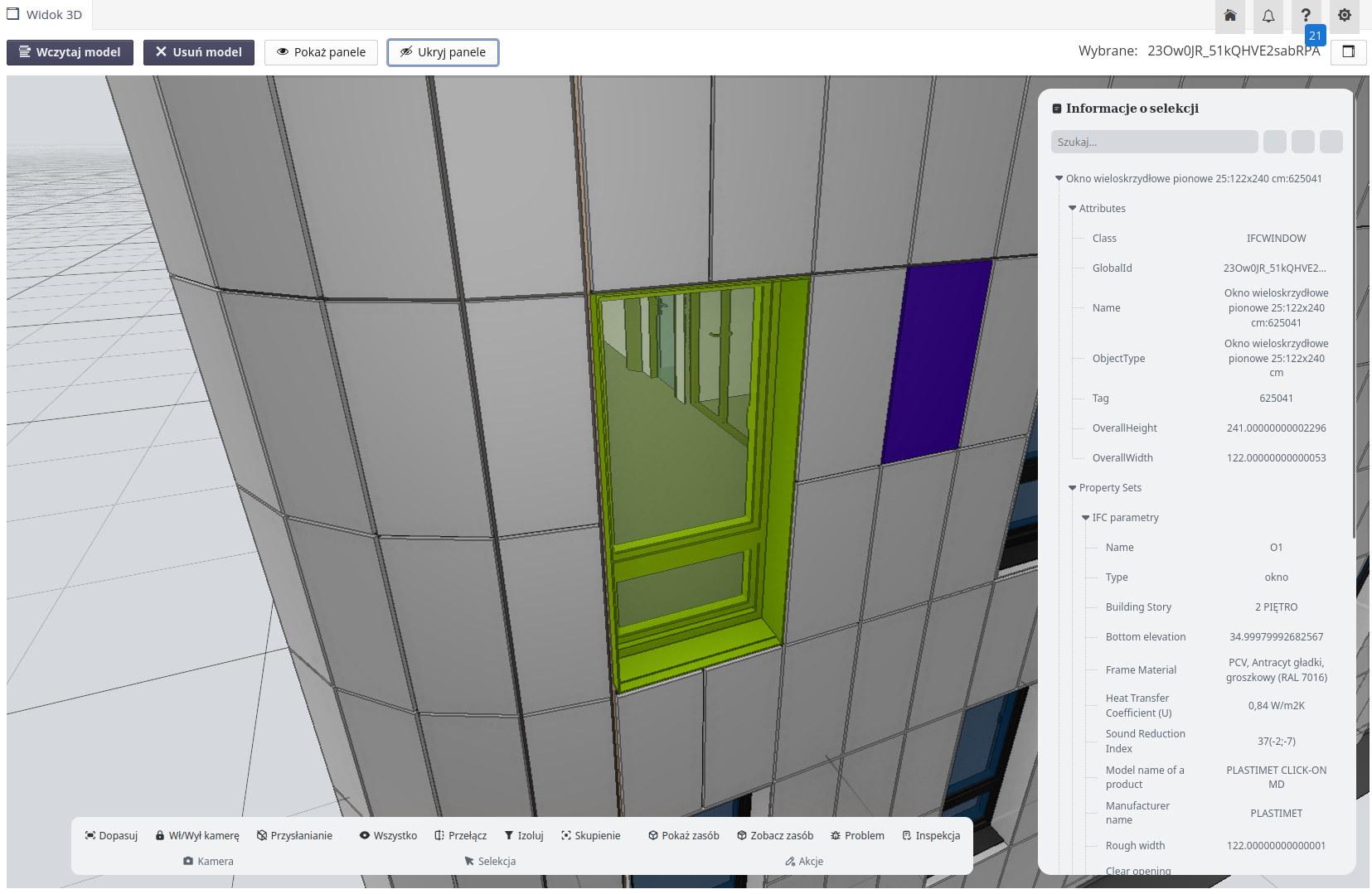Click the Szukaj search field
This screenshot has height=894, width=1372.
[1154, 142]
